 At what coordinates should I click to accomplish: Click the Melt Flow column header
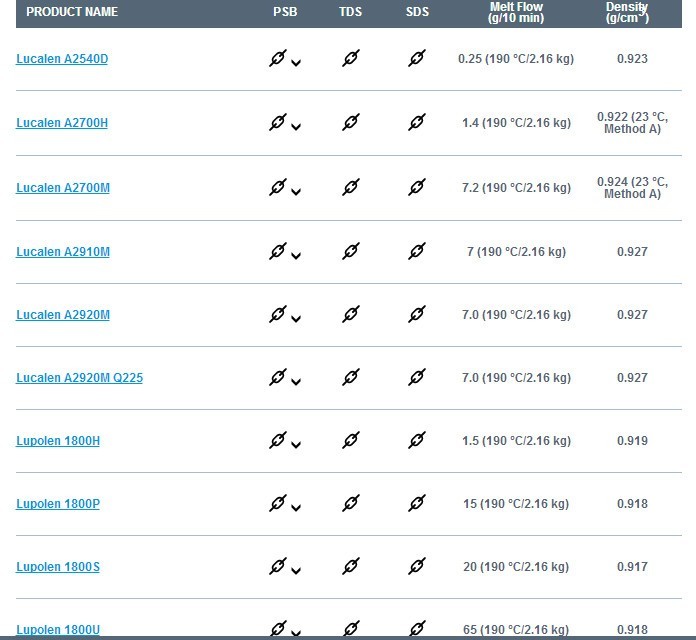click(x=516, y=12)
